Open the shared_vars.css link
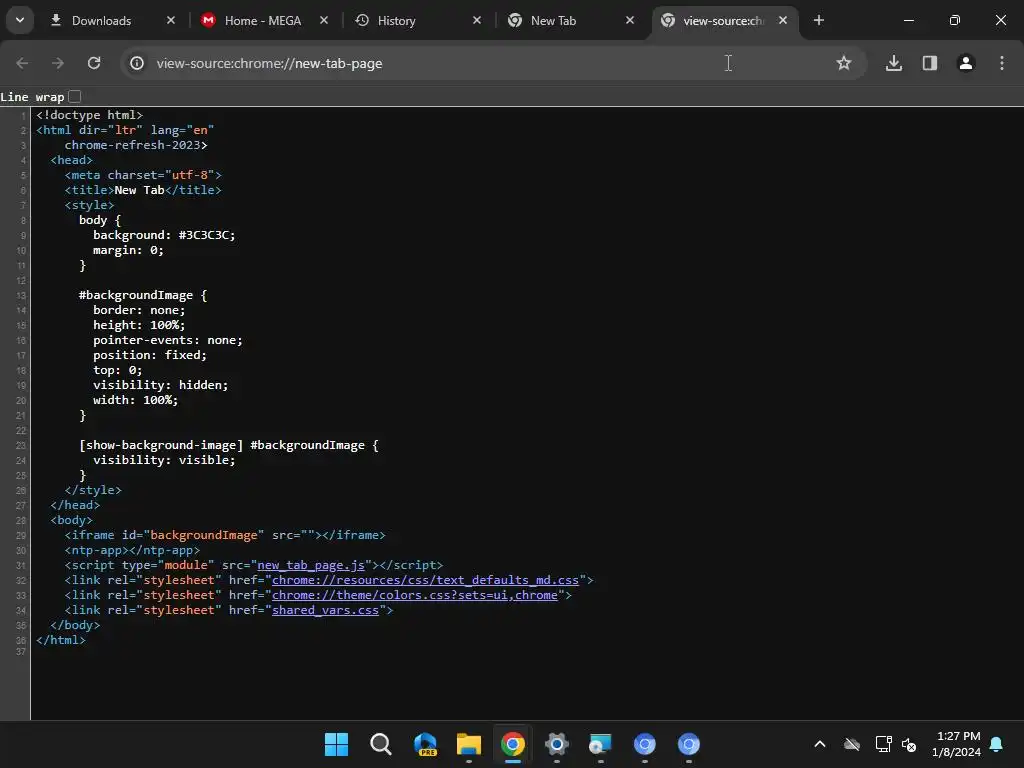 [x=325, y=611]
